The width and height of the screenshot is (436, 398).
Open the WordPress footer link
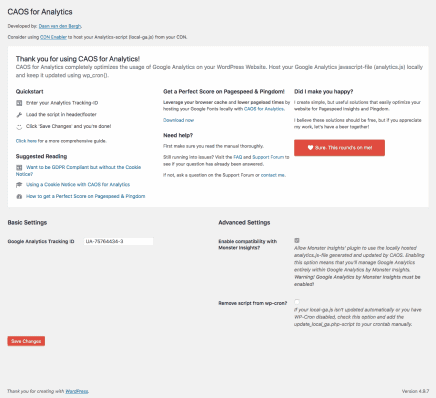click(x=77, y=391)
